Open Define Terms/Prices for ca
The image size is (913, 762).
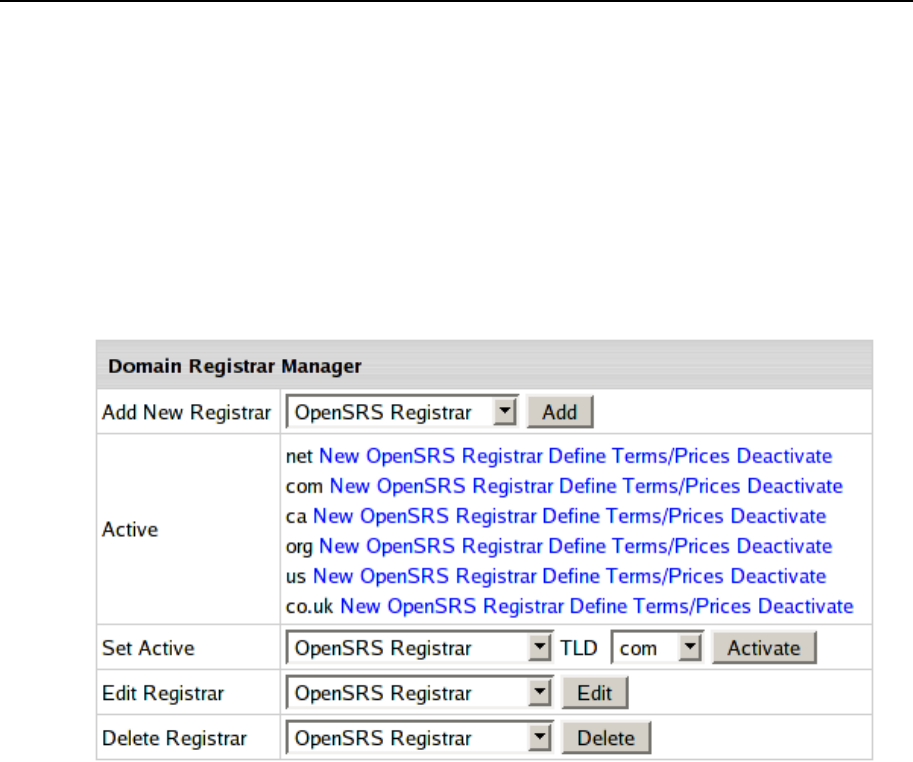pos(633,516)
